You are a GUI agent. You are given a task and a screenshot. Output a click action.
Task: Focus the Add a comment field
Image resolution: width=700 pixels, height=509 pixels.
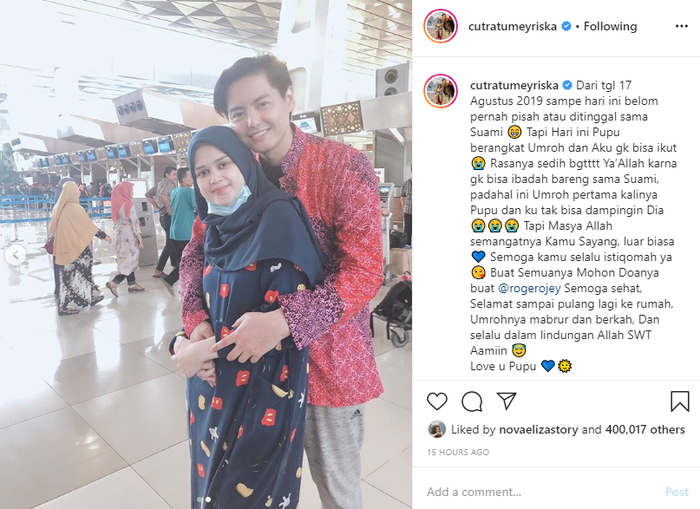tap(540, 492)
